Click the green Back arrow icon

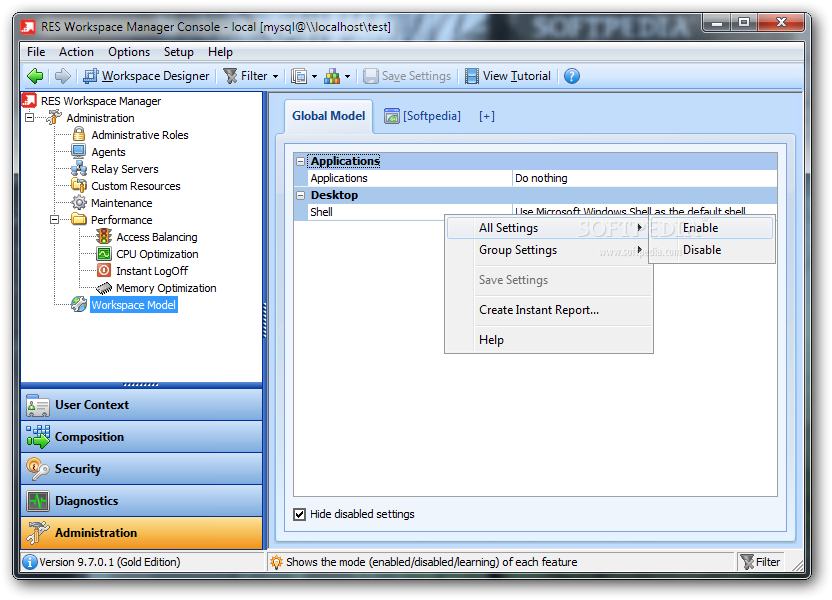coord(36,76)
